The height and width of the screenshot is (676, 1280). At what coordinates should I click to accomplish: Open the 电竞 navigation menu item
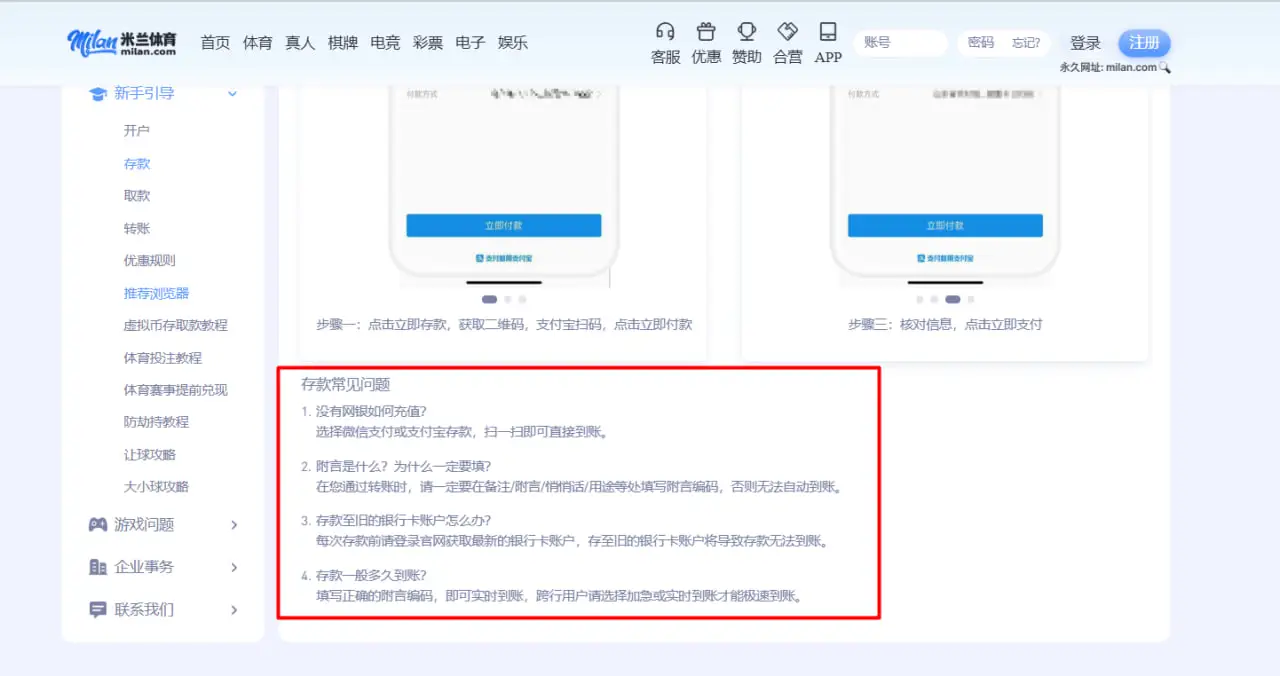coord(385,42)
